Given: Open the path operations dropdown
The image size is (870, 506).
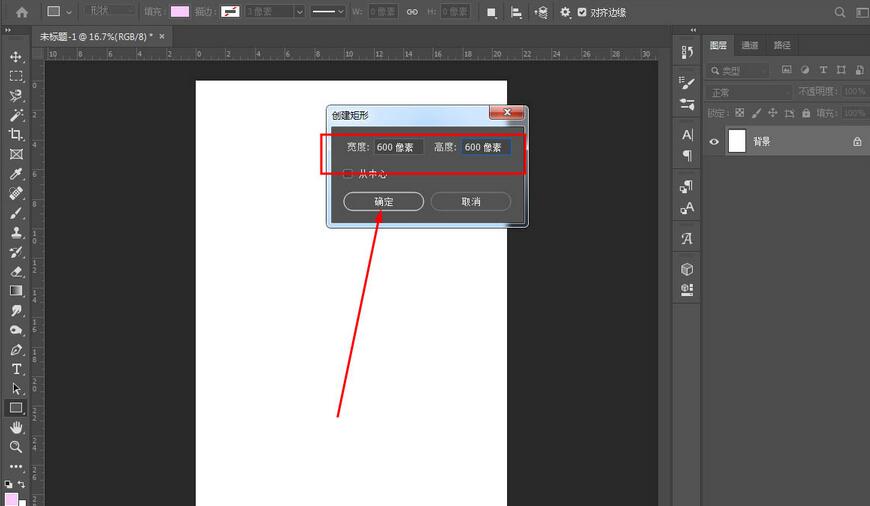Looking at the screenshot, I should (491, 12).
